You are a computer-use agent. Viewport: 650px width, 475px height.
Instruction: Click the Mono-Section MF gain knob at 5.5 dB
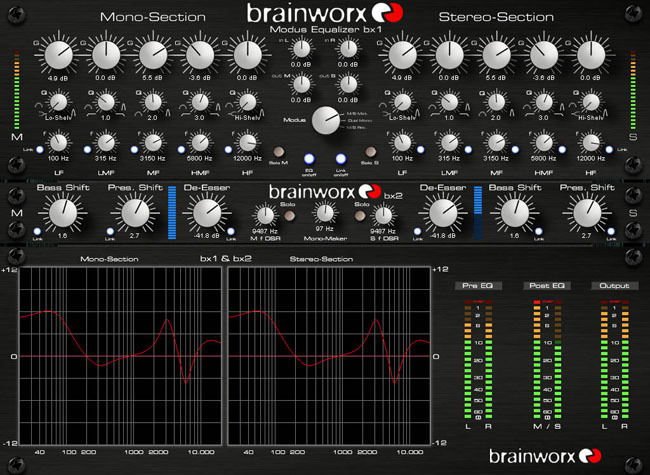(x=153, y=55)
